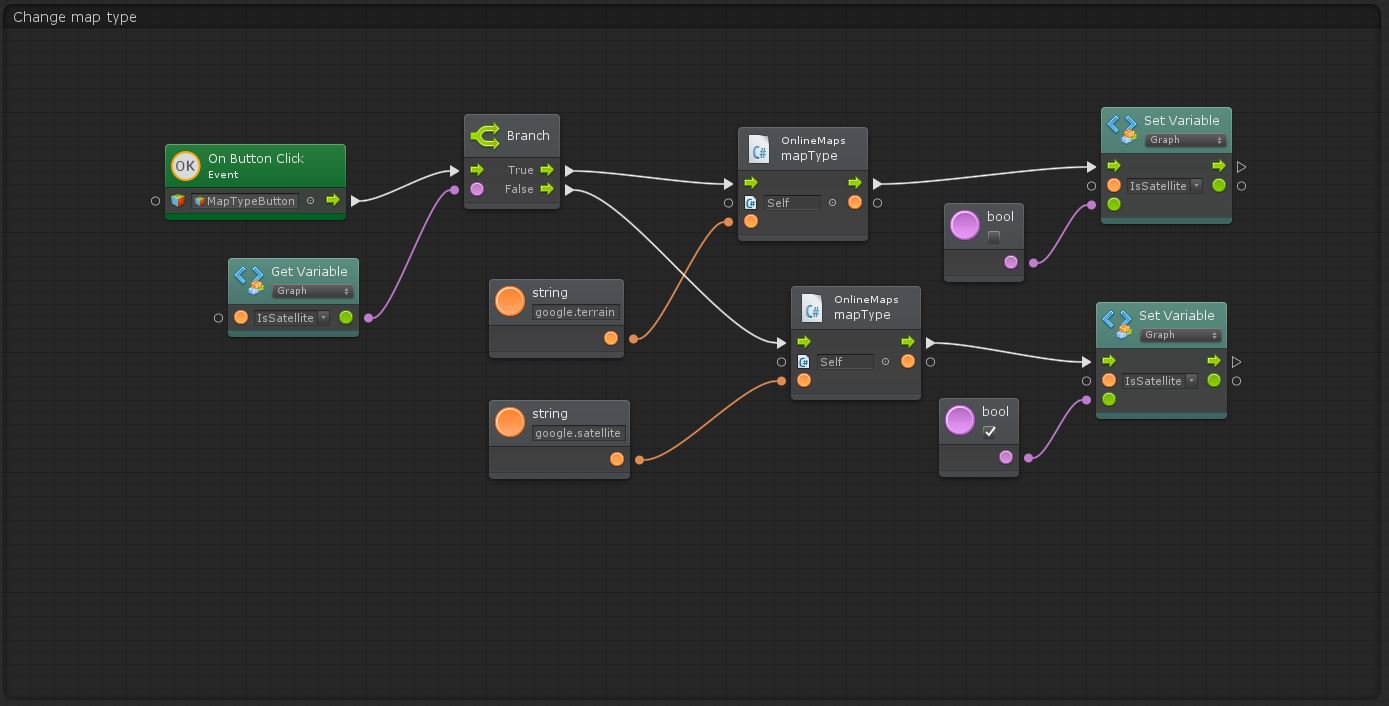
Task: Click the upper mapType node's output flow arrow
Action: click(x=855, y=183)
